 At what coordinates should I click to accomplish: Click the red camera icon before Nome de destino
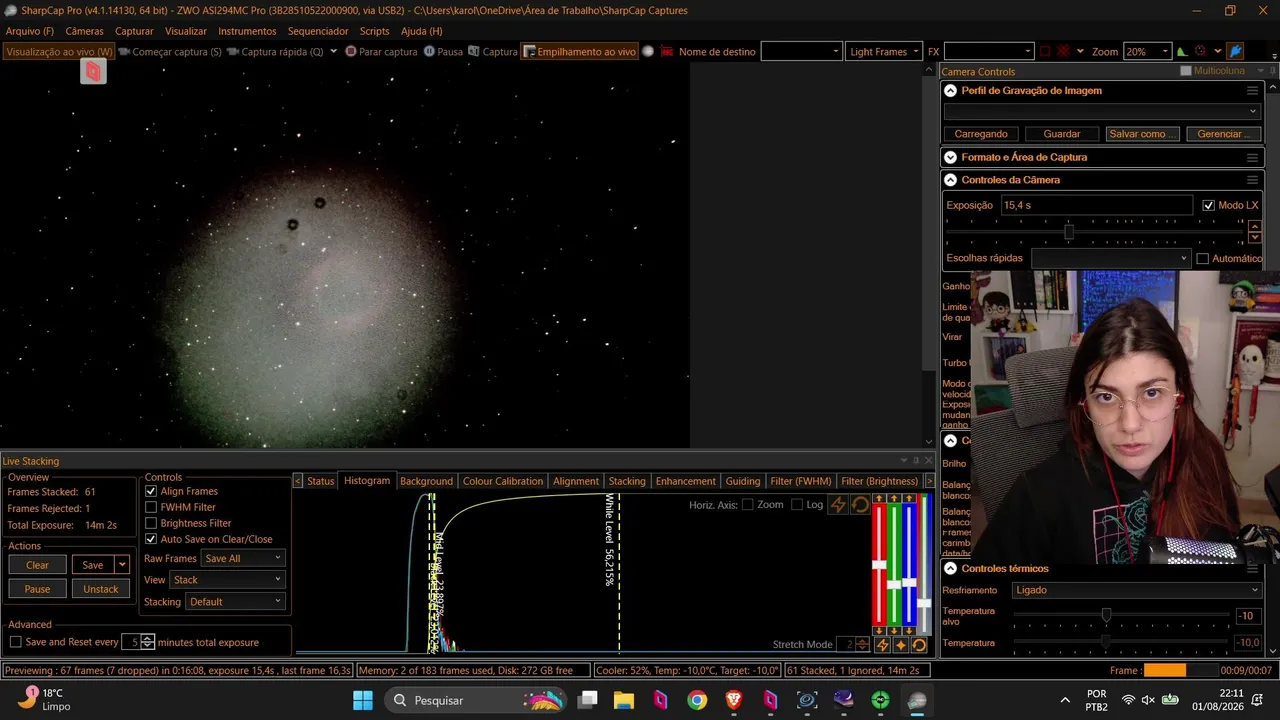click(668, 51)
